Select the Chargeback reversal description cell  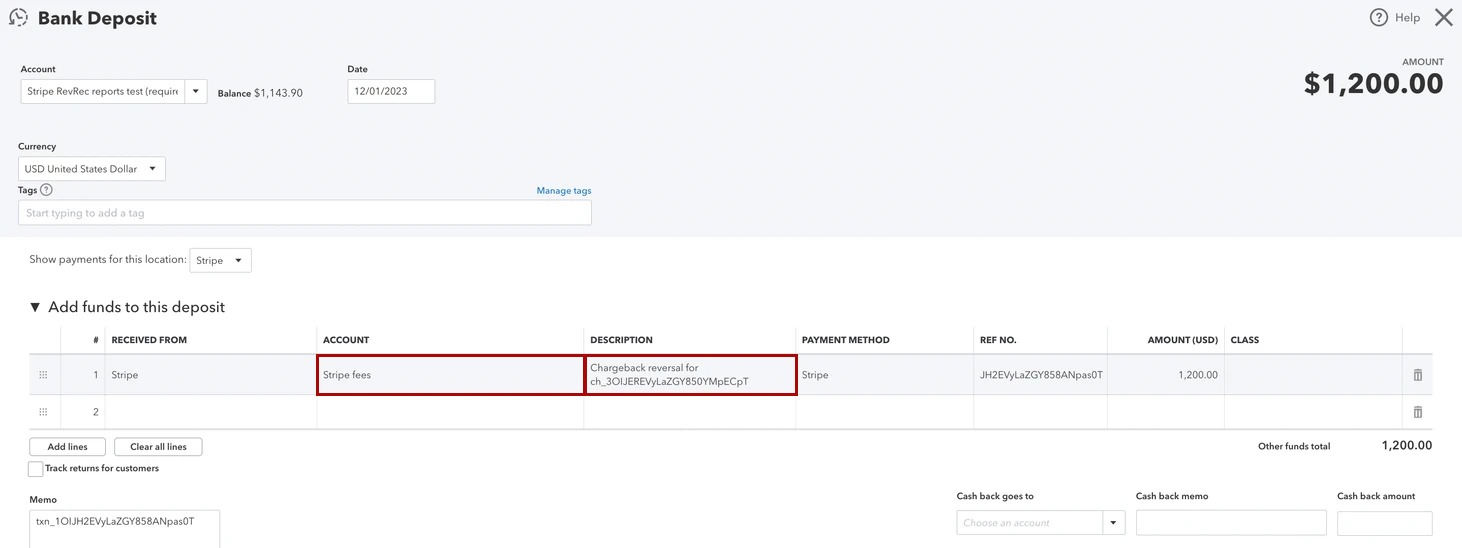click(x=691, y=375)
